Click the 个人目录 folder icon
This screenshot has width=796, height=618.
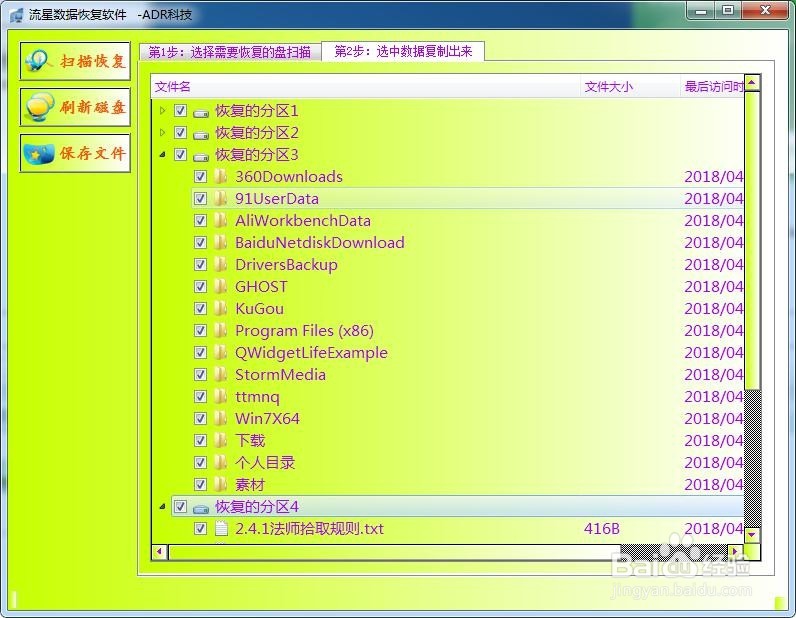(x=220, y=463)
